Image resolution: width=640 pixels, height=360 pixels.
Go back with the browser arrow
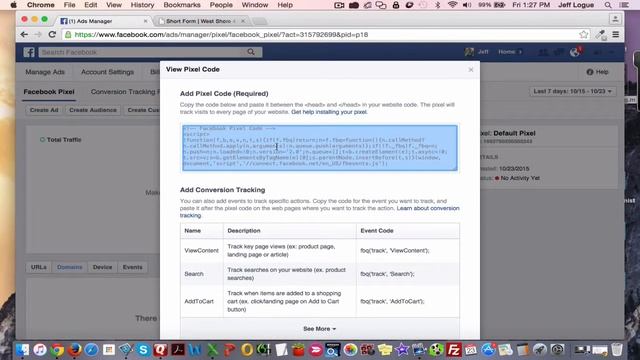pos(24,35)
